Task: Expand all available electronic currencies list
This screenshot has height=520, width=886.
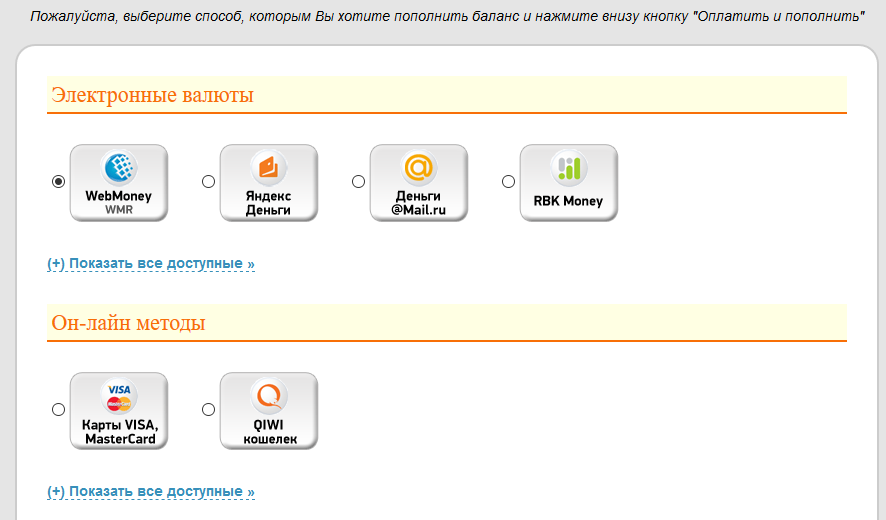Action: click(x=151, y=263)
